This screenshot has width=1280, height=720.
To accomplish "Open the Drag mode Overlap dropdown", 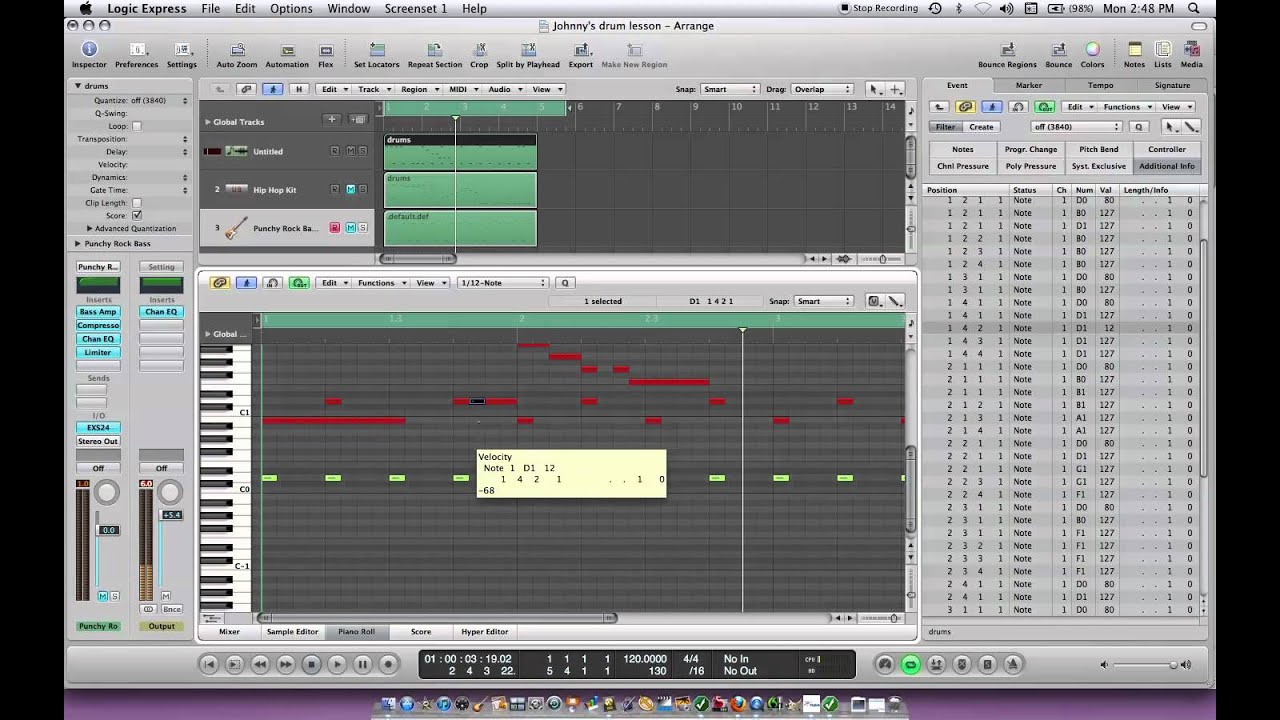I will (x=822, y=89).
